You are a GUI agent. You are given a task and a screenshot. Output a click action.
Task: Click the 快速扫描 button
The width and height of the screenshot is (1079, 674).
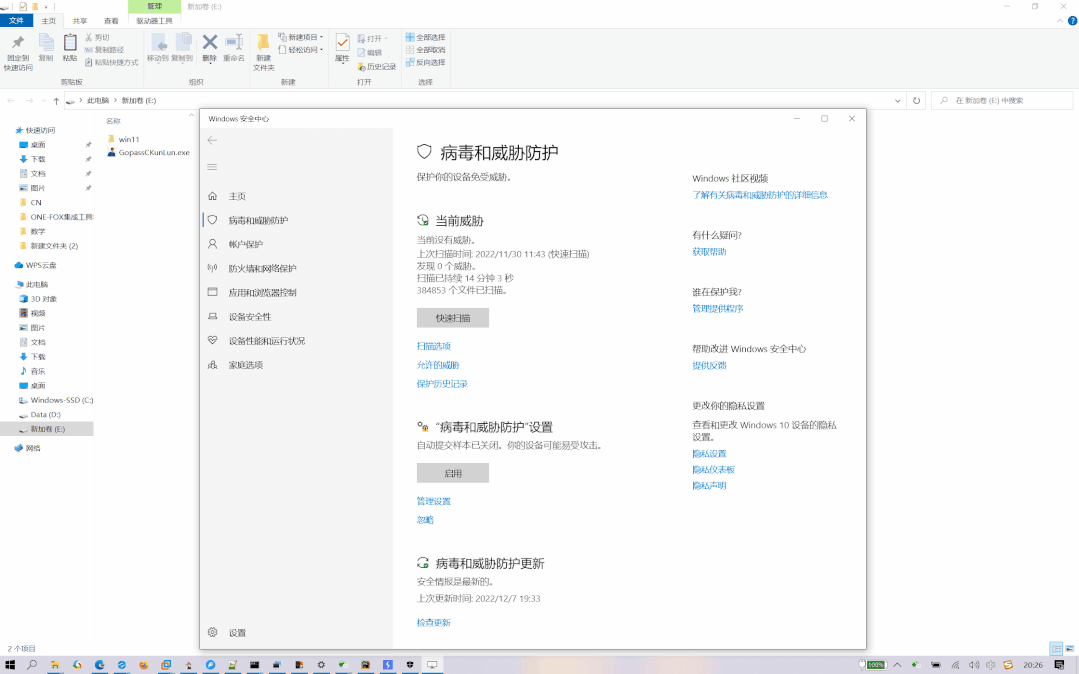(453, 318)
